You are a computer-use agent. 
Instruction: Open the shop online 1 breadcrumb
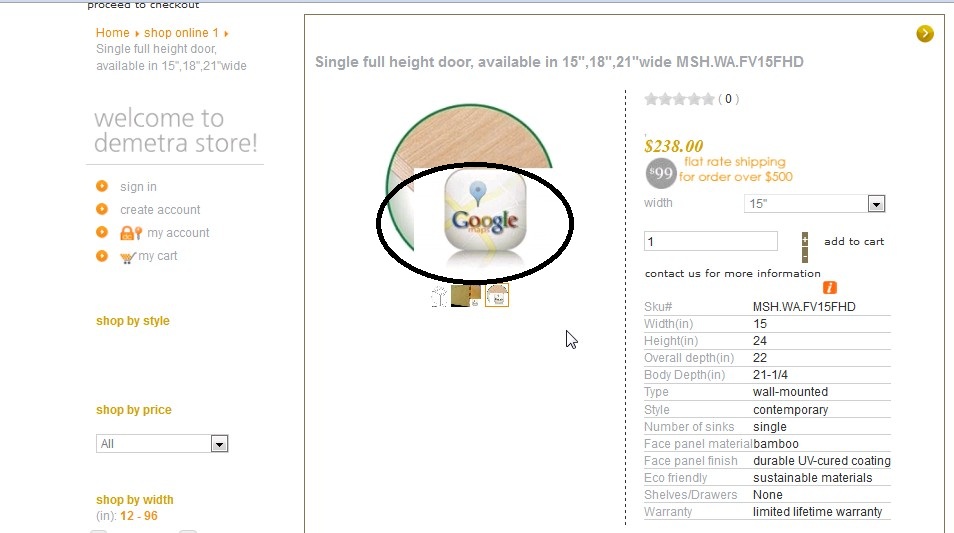pos(181,33)
